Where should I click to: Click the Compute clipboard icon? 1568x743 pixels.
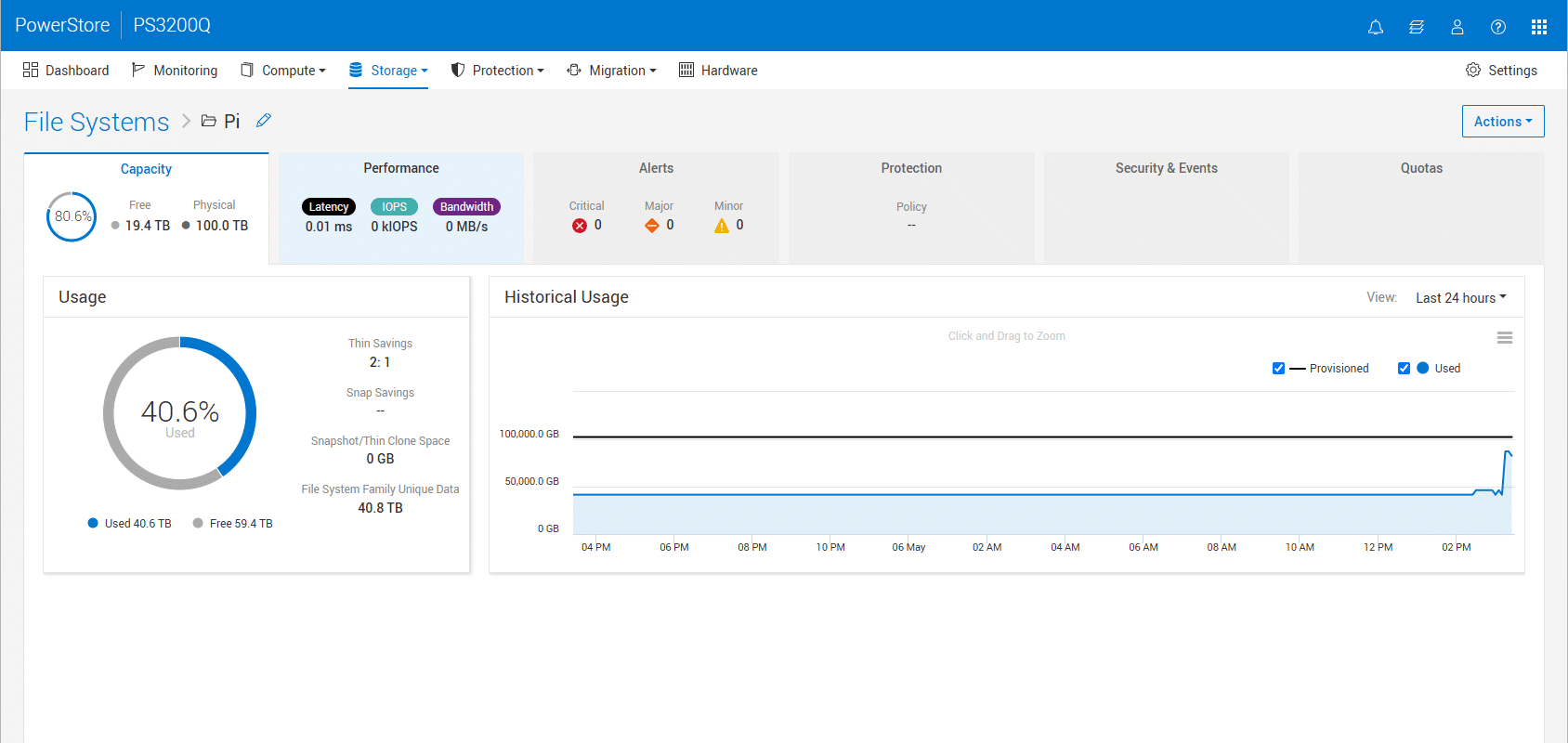coord(247,70)
